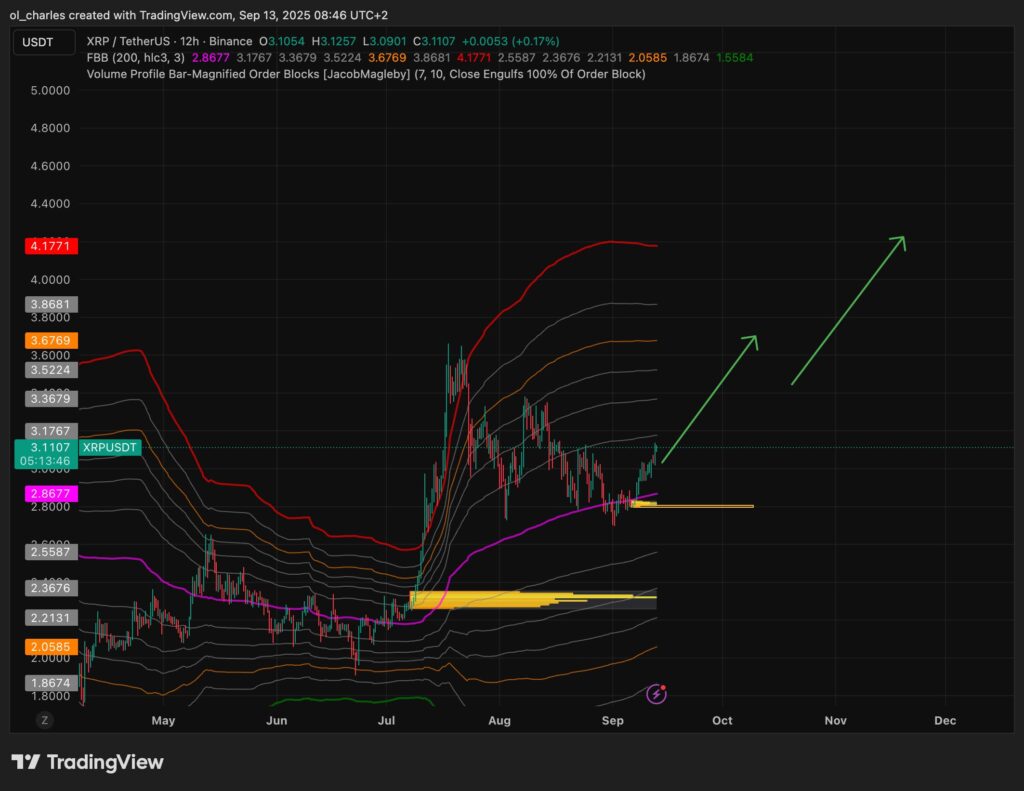Select the Oct label on the time axis
Viewport: 1024px width, 791px height.
click(x=722, y=720)
